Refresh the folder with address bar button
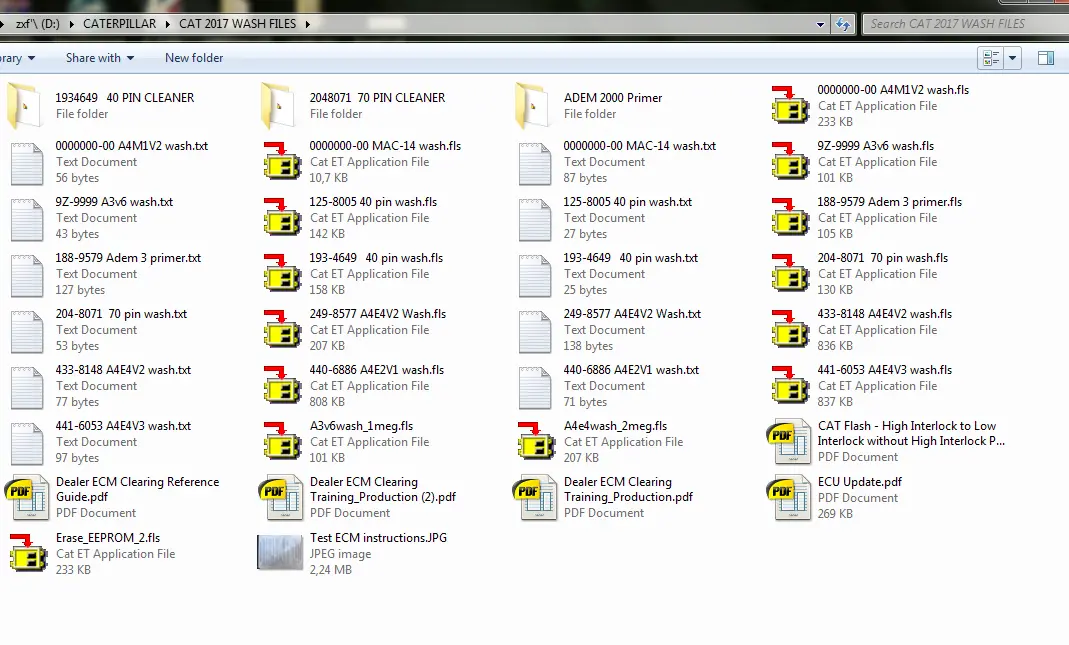This screenshot has width=1069, height=645. (843, 24)
